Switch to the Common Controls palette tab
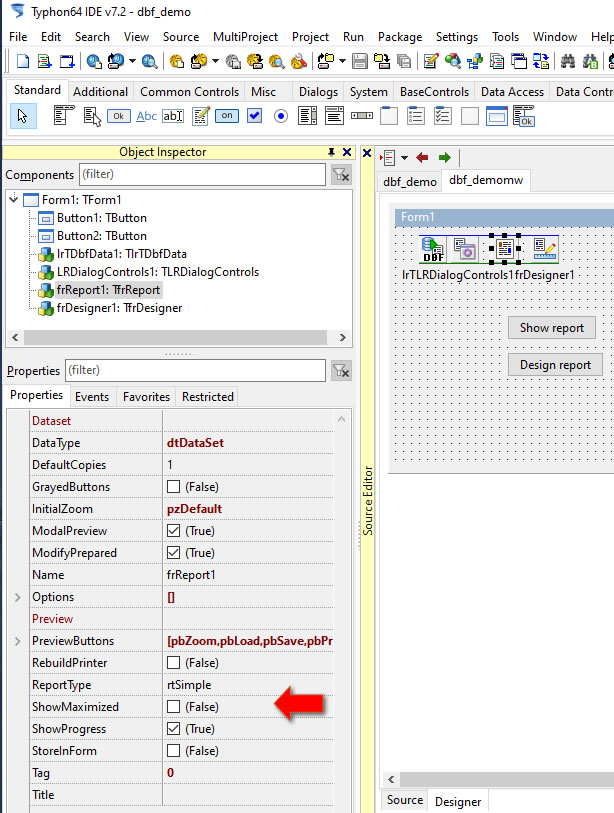The image size is (614, 813). click(x=189, y=92)
